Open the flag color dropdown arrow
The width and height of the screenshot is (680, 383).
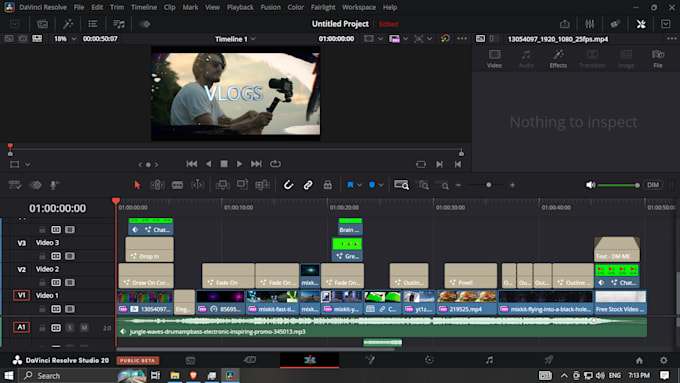(x=360, y=185)
